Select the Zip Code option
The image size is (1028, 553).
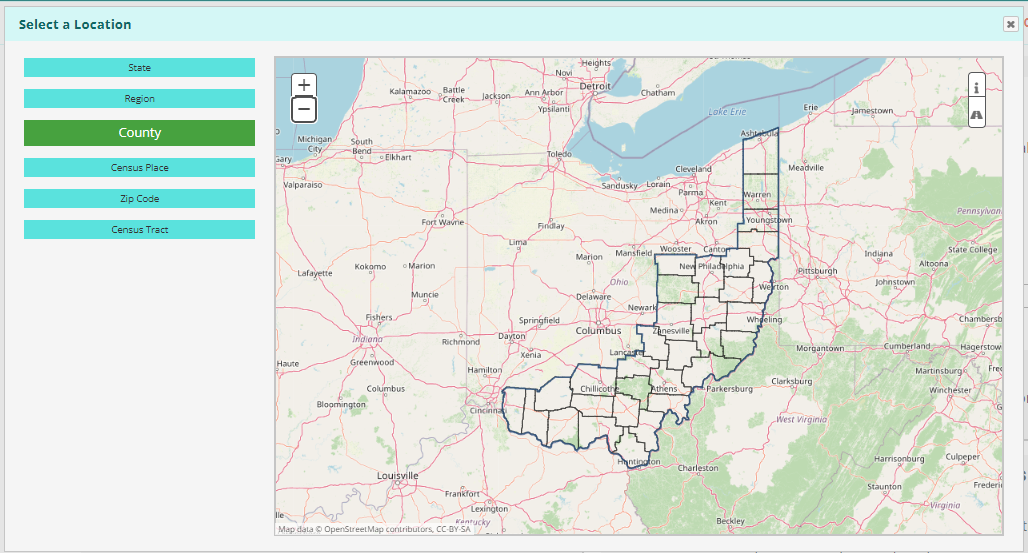(x=139, y=199)
